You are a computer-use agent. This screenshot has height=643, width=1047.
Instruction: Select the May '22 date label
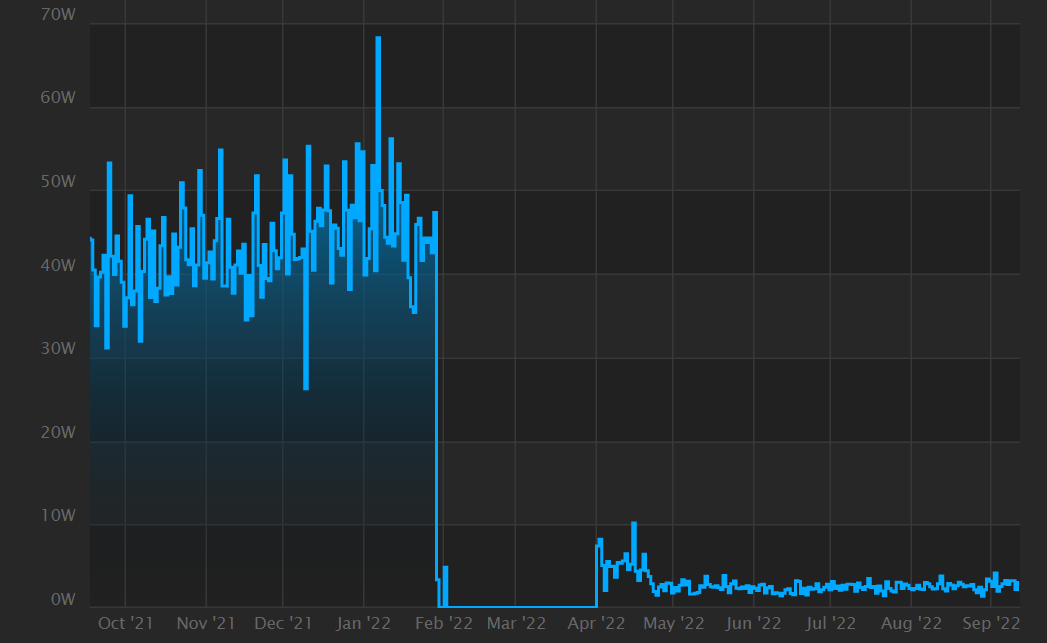point(673,623)
